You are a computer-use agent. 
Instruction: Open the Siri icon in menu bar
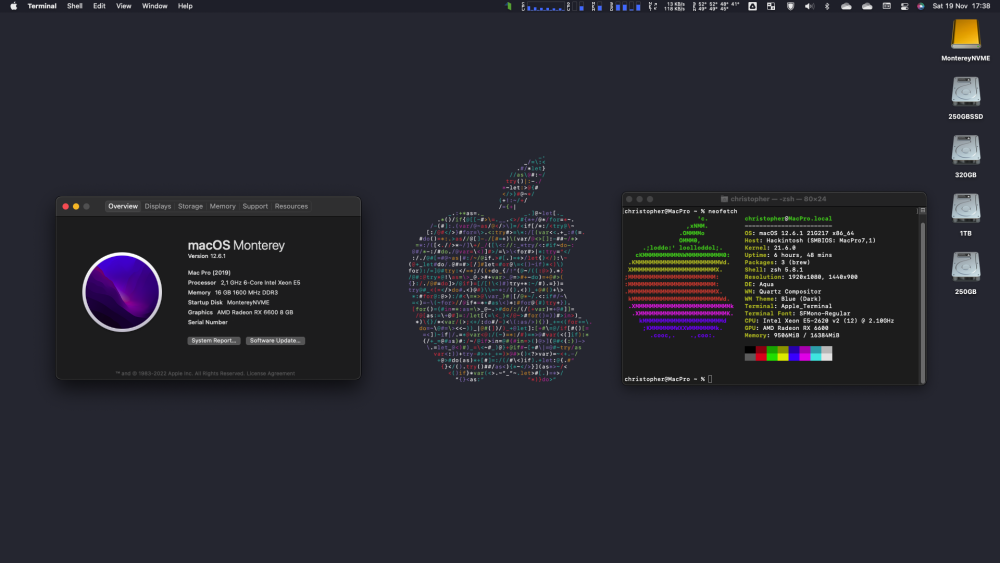tap(921, 6)
